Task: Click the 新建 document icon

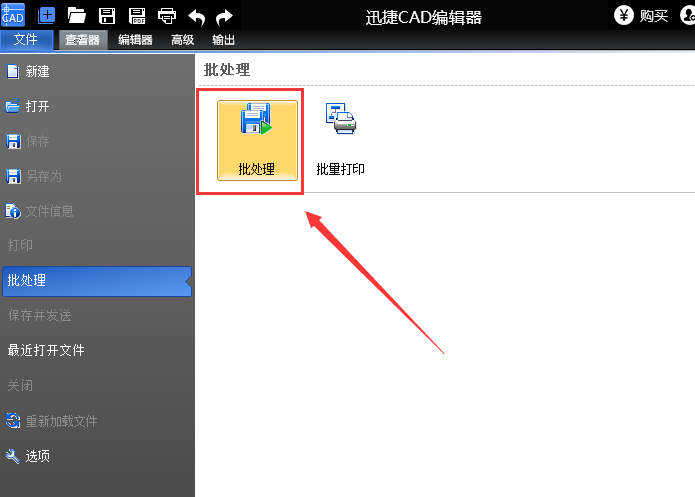Action: point(13,71)
